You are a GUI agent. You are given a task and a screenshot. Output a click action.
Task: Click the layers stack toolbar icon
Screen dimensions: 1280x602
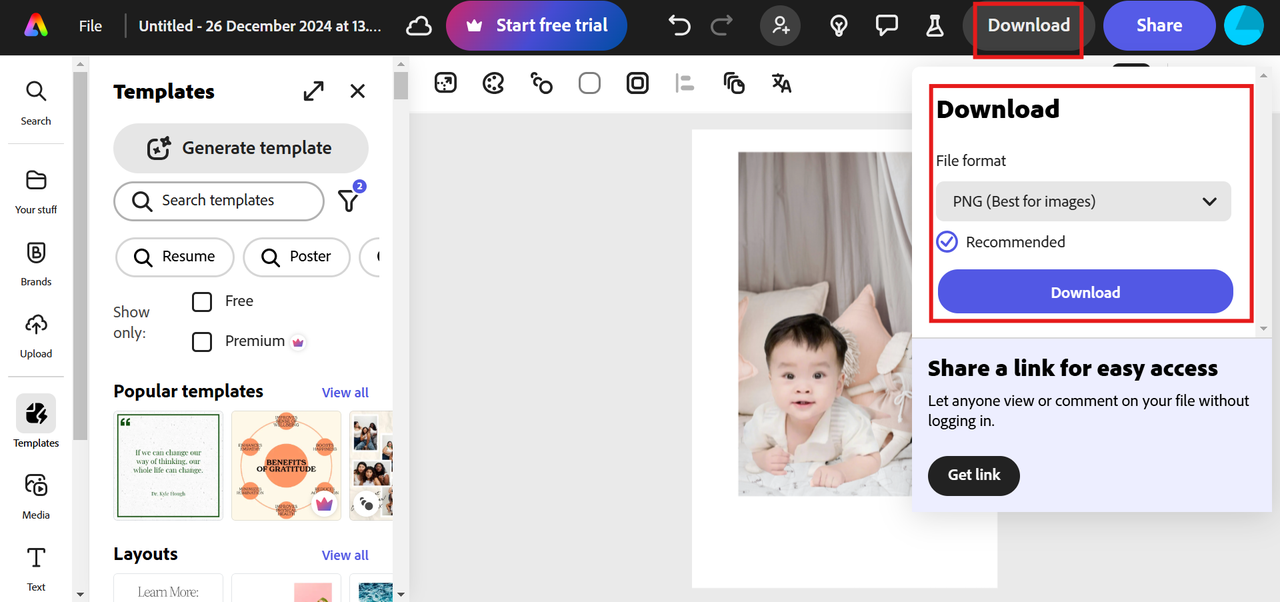click(734, 83)
